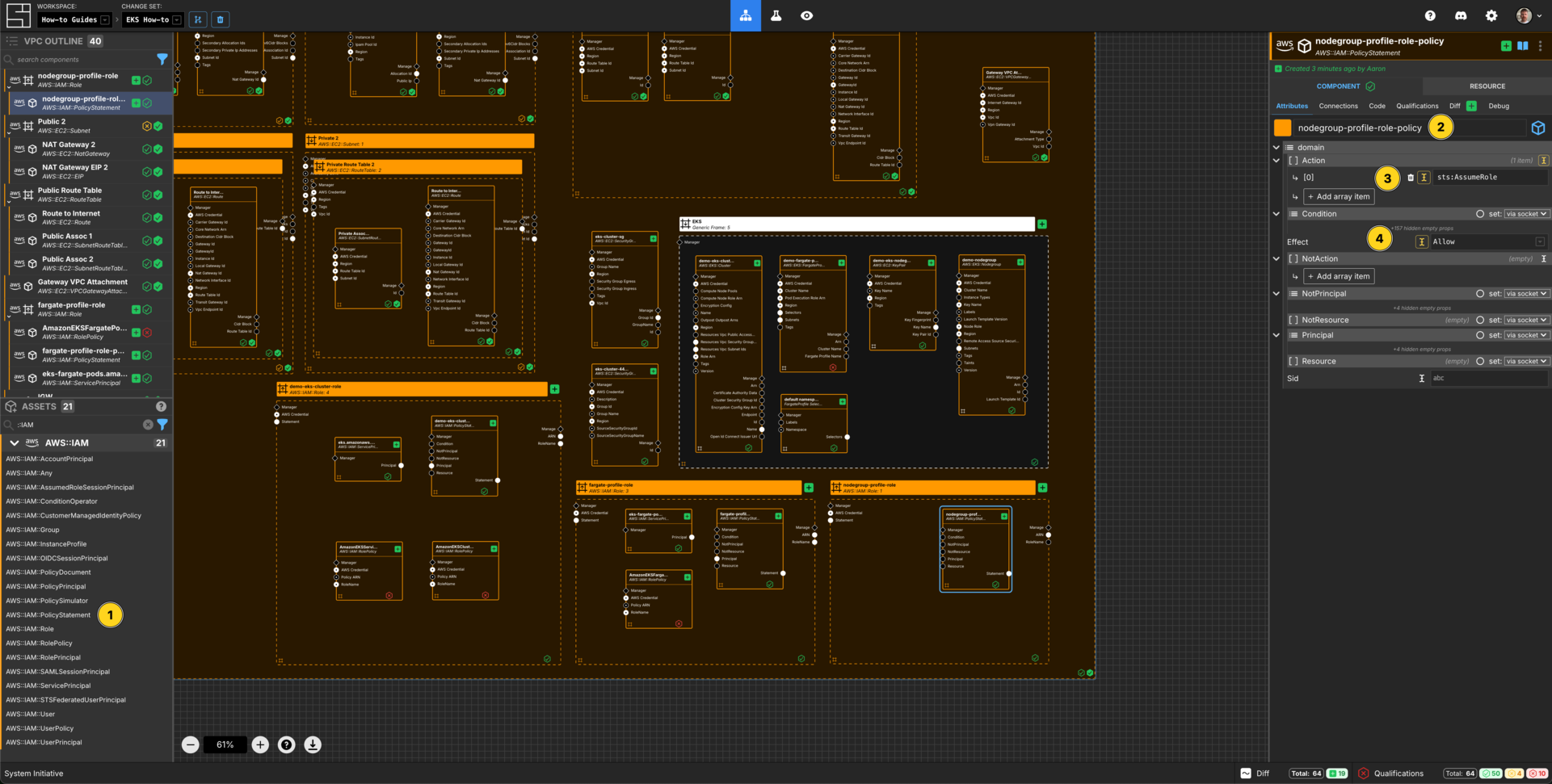
Task: Open Resource via socket dropdown
Action: point(1526,361)
